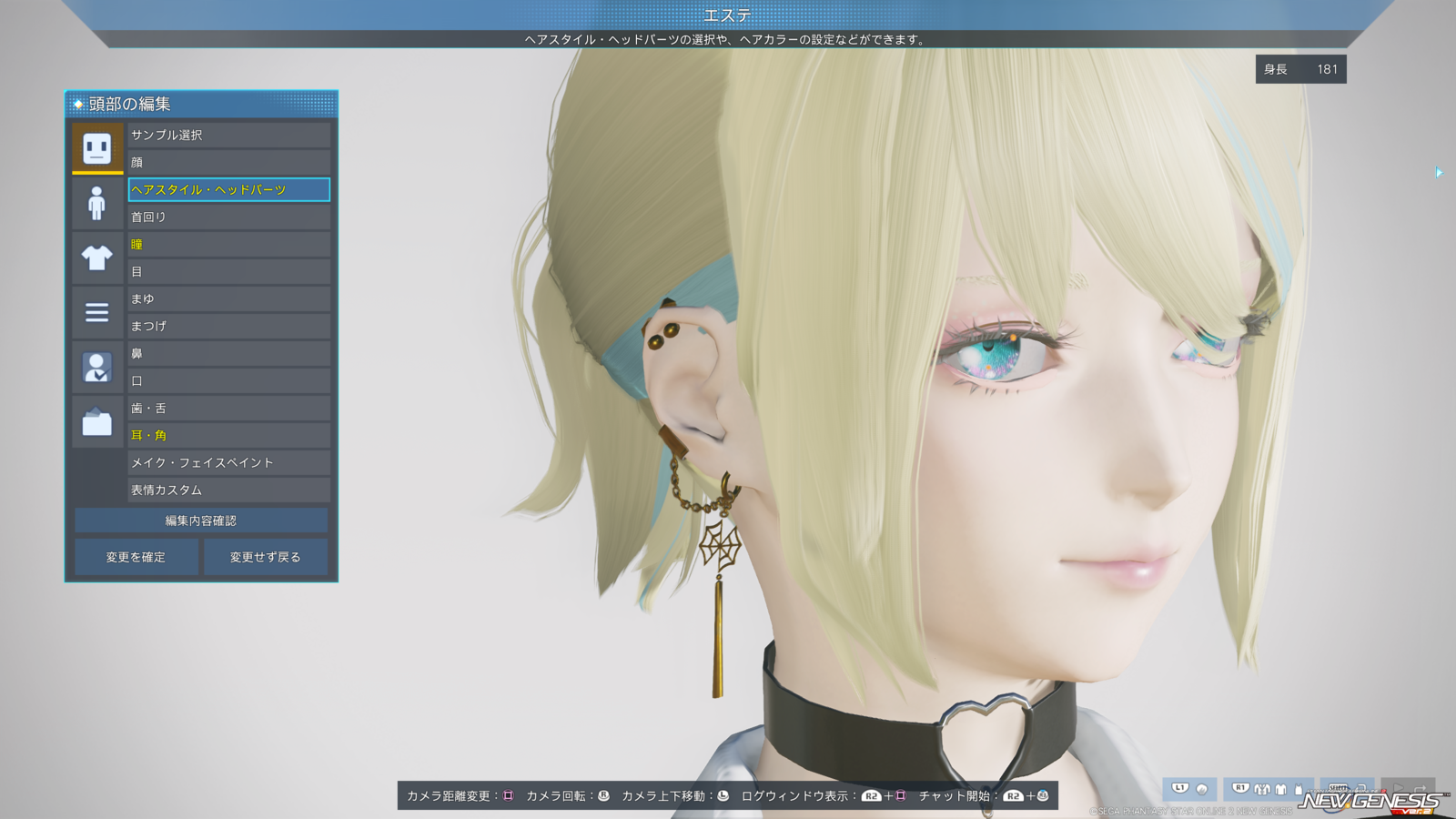Click the 編集内容確認 button
This screenshot has height=819, width=1456.
tap(201, 521)
